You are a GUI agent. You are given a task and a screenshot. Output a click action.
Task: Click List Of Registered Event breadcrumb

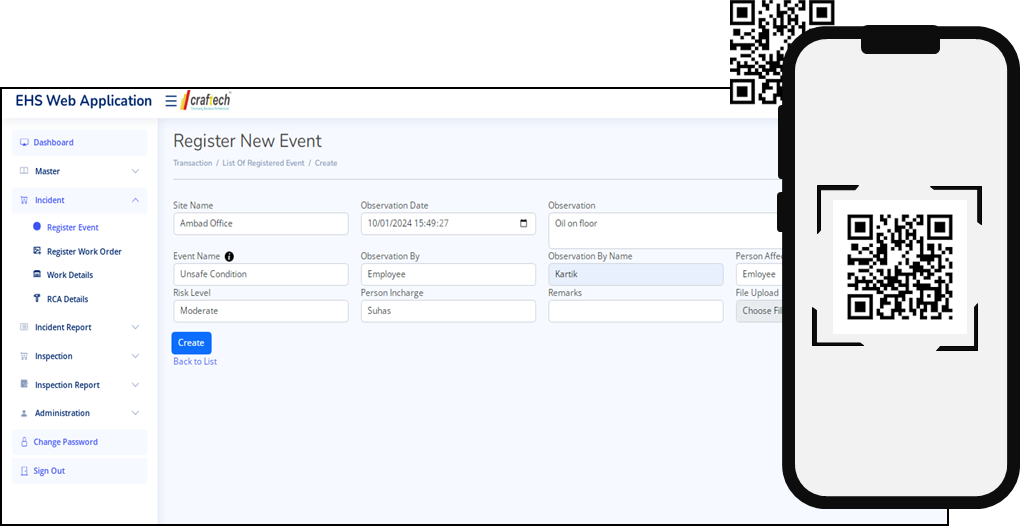pos(263,163)
